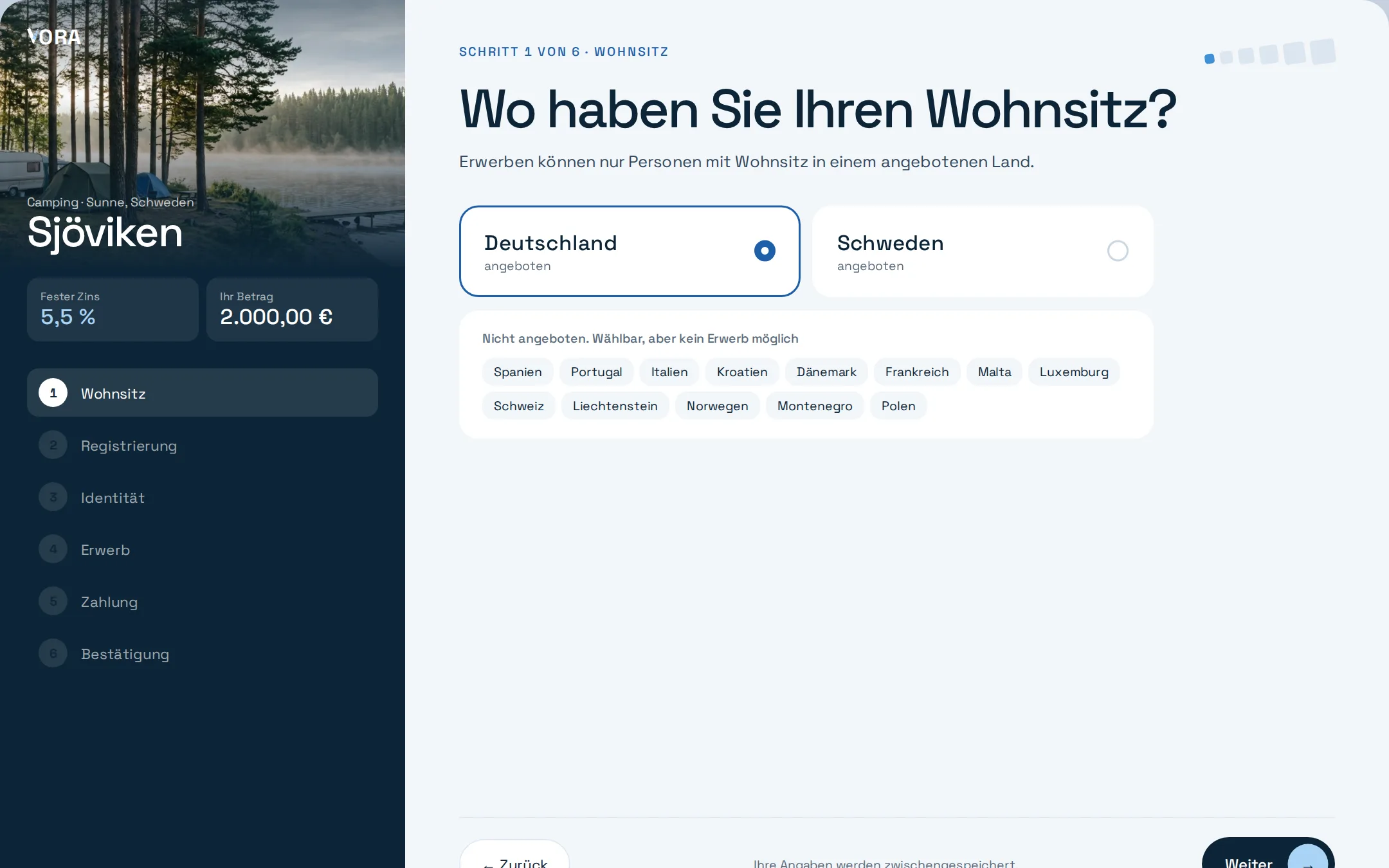Open the Zahlung step

(x=203, y=601)
